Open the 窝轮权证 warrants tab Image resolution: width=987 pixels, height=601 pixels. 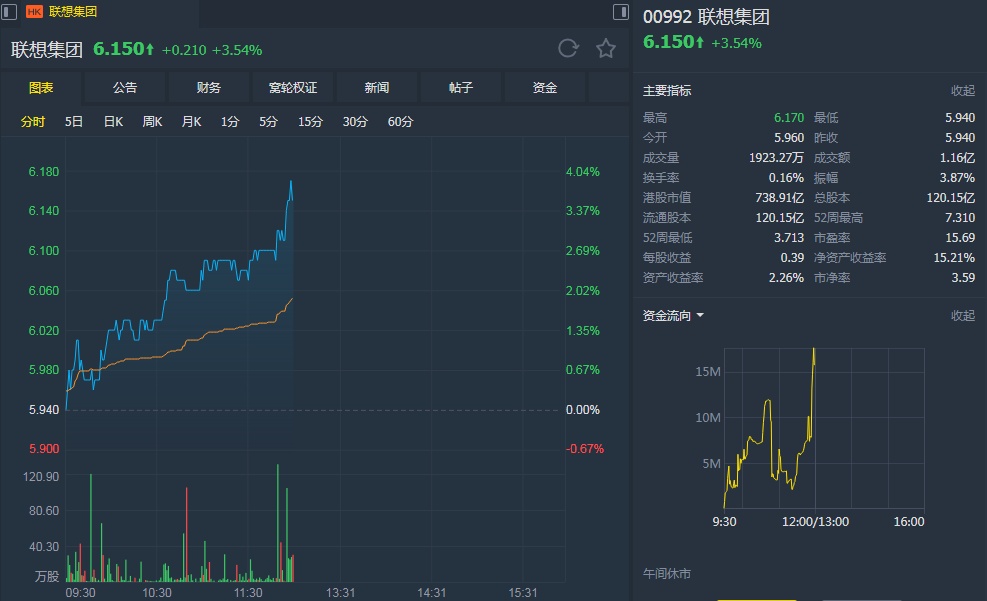293,87
